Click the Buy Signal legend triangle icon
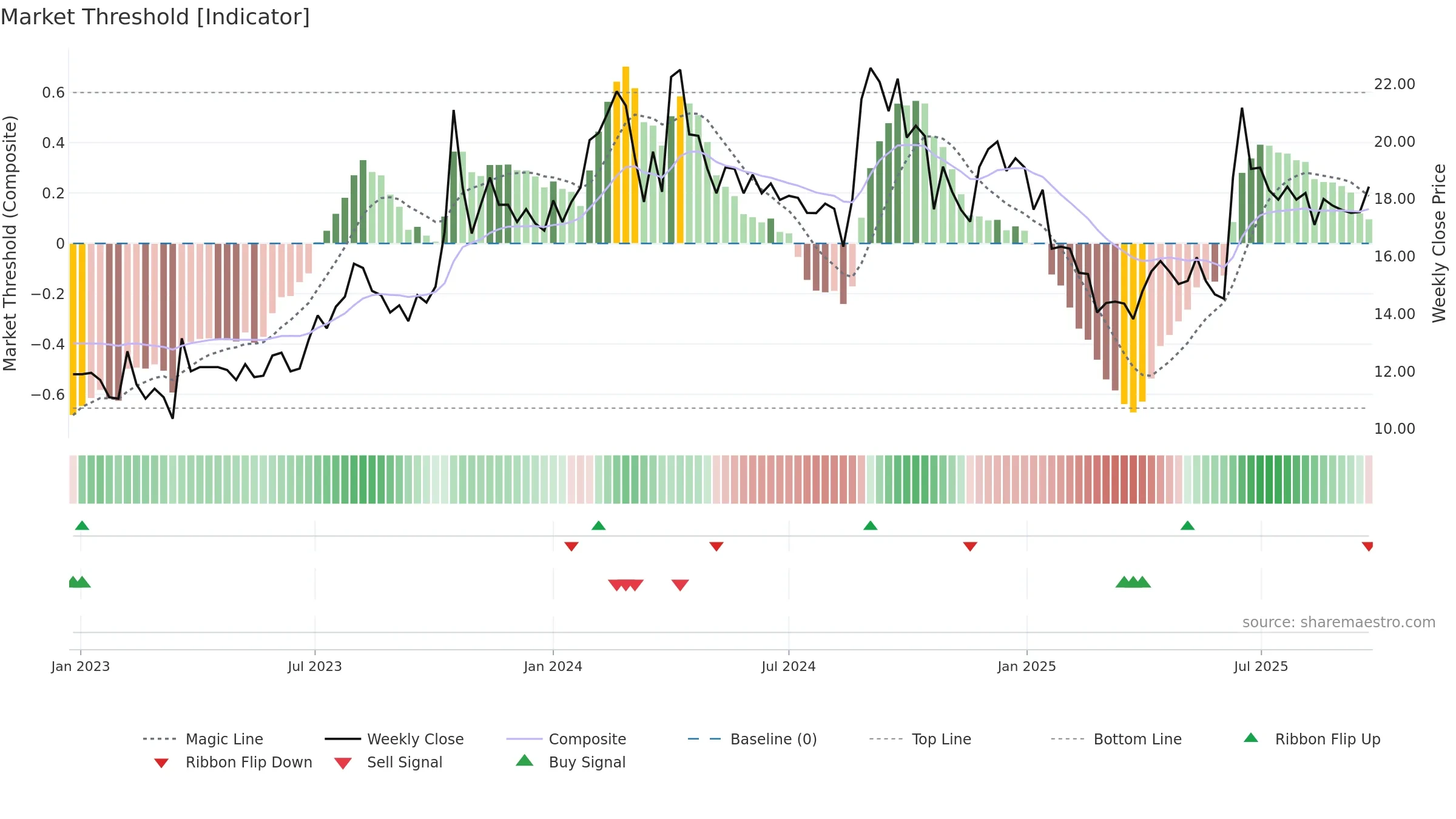Image resolution: width=1456 pixels, height=819 pixels. click(x=524, y=760)
